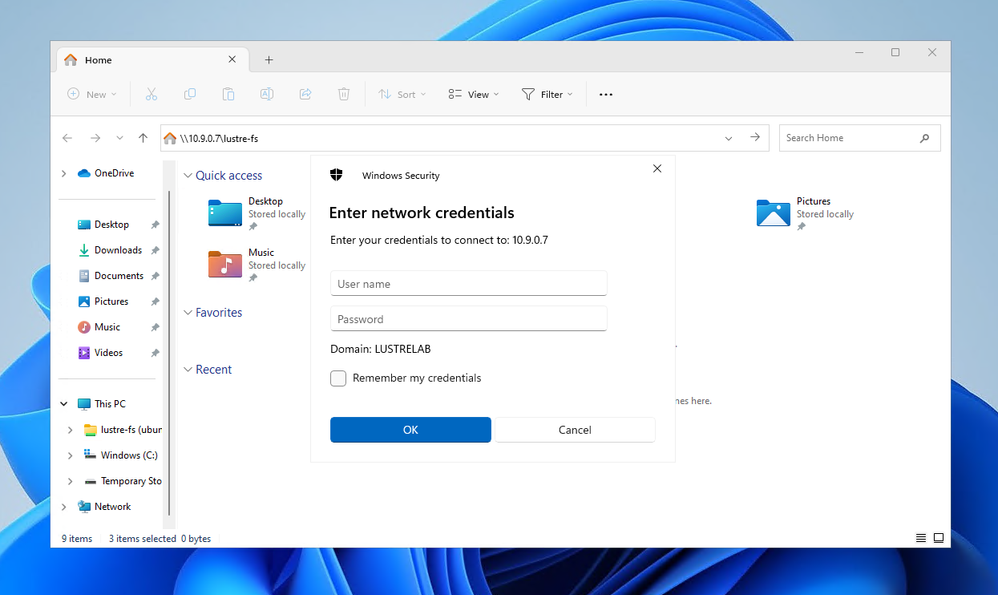
Task: Select OneDrive in the navigation pane
Action: (106, 173)
